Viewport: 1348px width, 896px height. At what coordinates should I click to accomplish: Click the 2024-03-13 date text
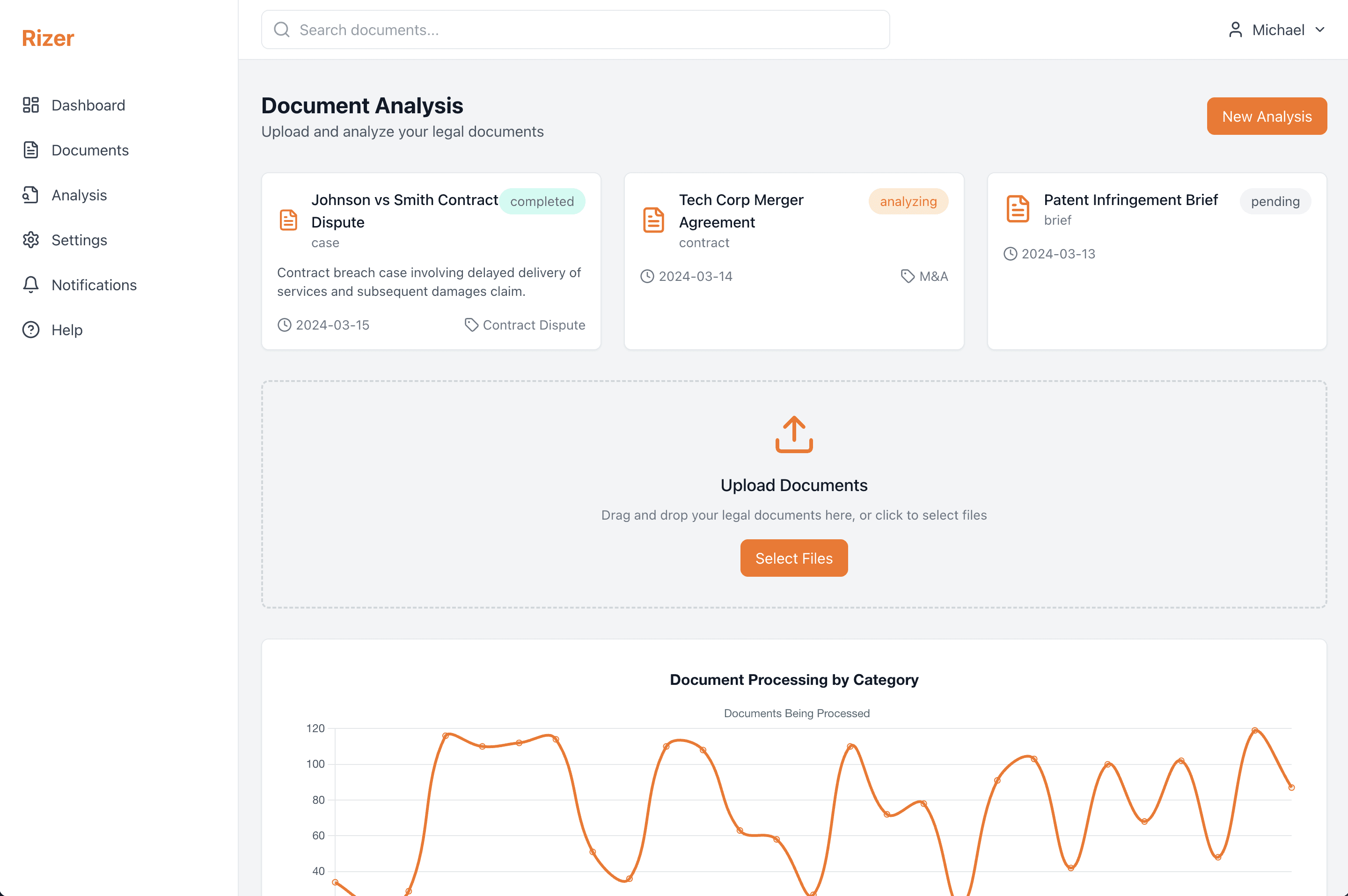(x=1058, y=254)
